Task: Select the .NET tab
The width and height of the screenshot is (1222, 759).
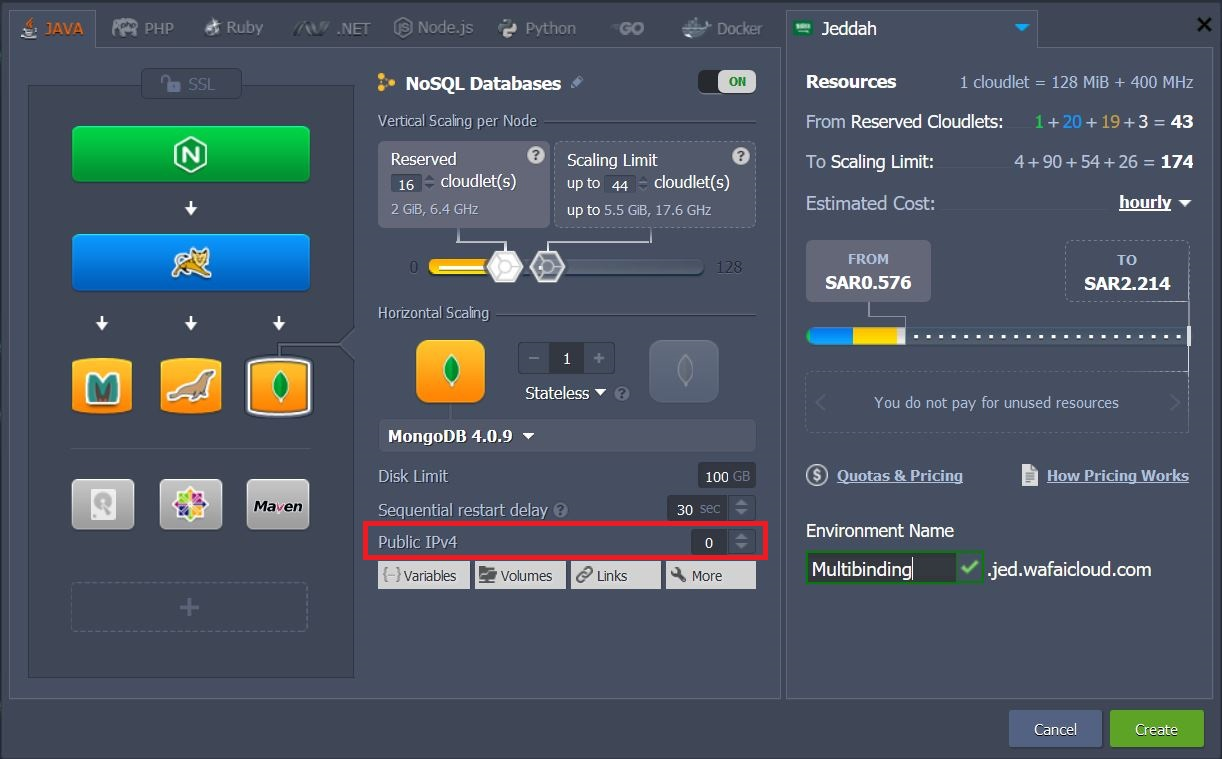Action: (332, 28)
